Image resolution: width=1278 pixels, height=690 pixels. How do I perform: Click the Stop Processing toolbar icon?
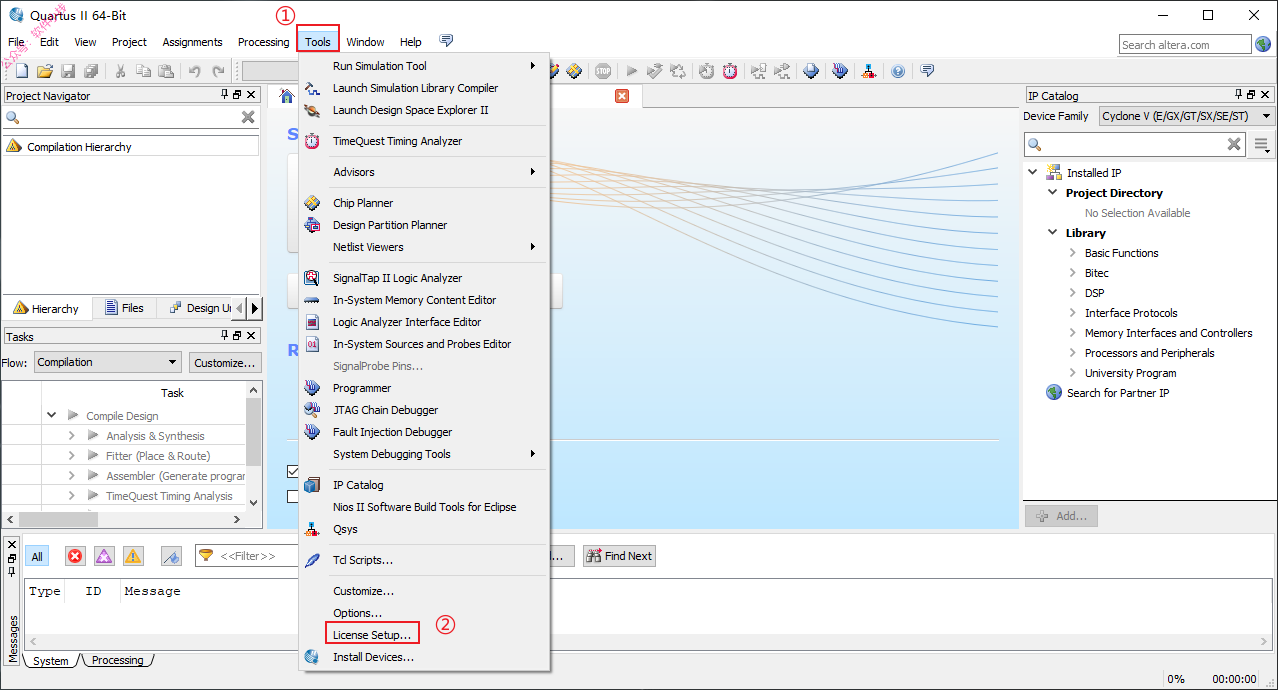click(603, 71)
